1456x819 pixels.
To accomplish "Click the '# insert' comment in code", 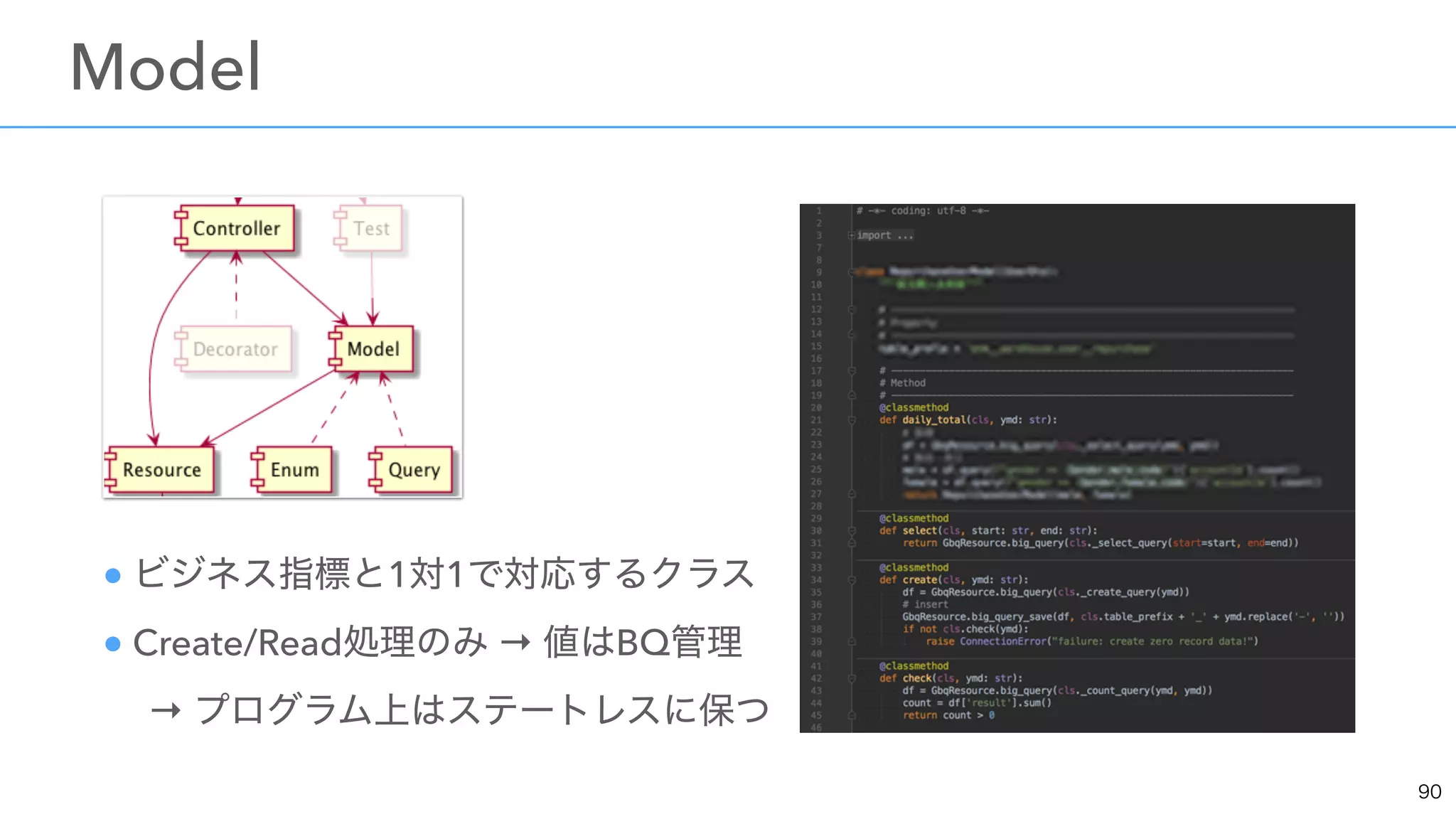I will (x=926, y=604).
